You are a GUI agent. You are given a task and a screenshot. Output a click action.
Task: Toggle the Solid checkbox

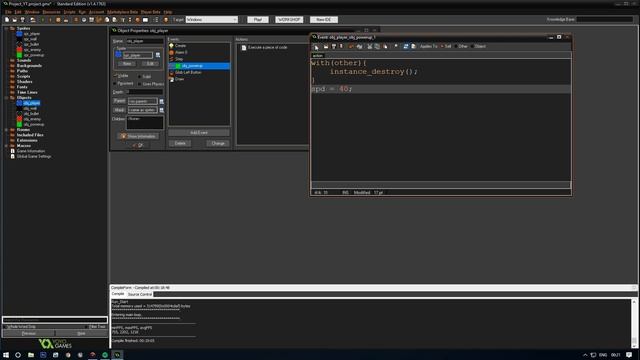[140, 76]
